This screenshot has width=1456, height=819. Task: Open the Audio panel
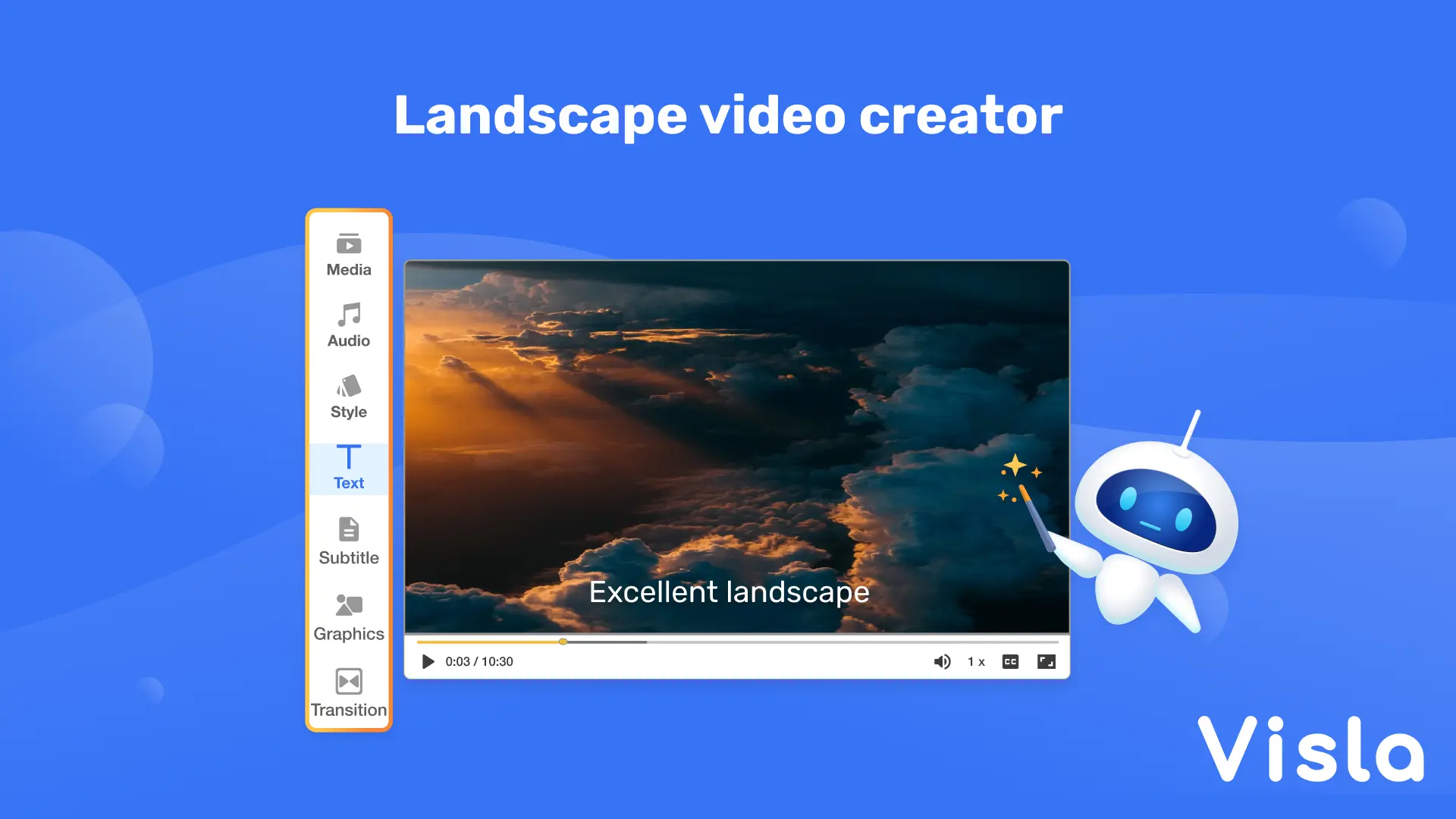coord(348,326)
